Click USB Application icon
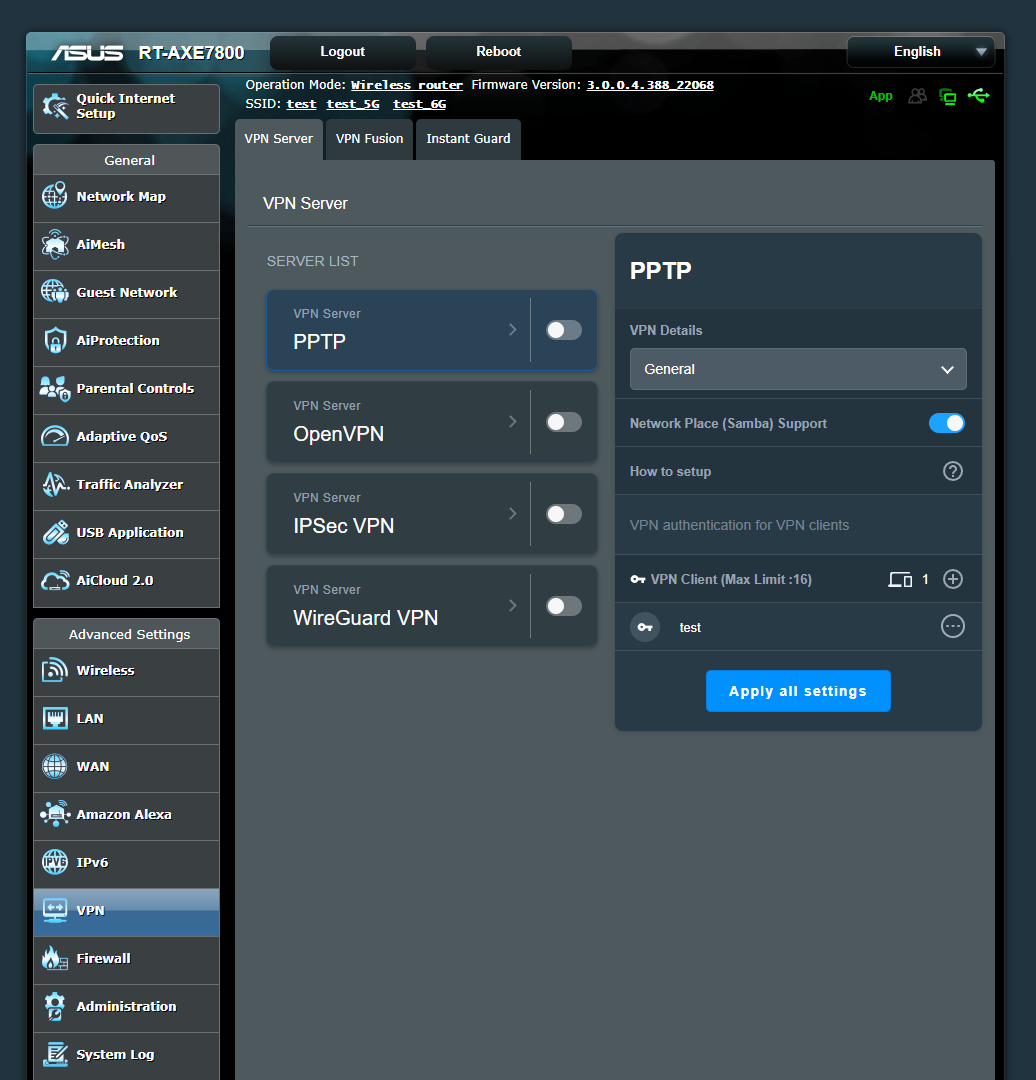The height and width of the screenshot is (1080, 1036). [x=55, y=532]
